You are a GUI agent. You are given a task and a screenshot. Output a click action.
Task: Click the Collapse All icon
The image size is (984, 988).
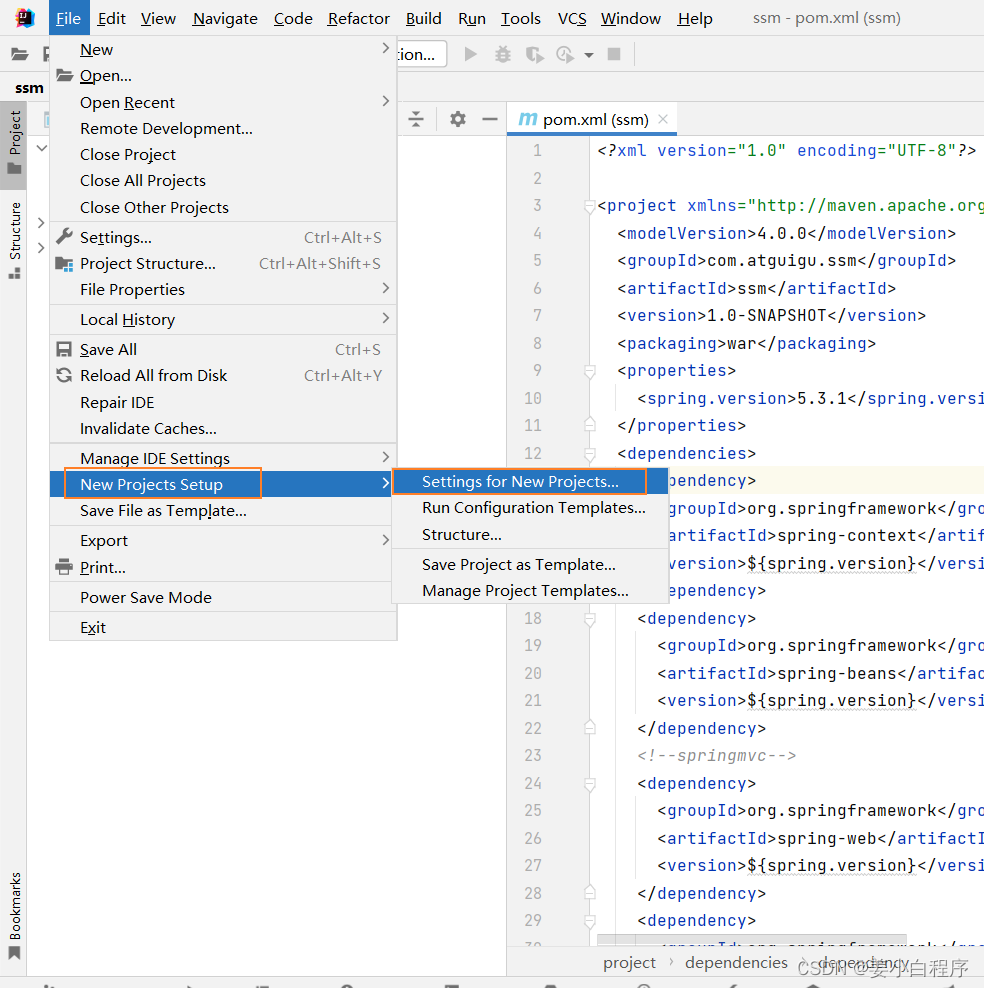pyautogui.click(x=416, y=119)
